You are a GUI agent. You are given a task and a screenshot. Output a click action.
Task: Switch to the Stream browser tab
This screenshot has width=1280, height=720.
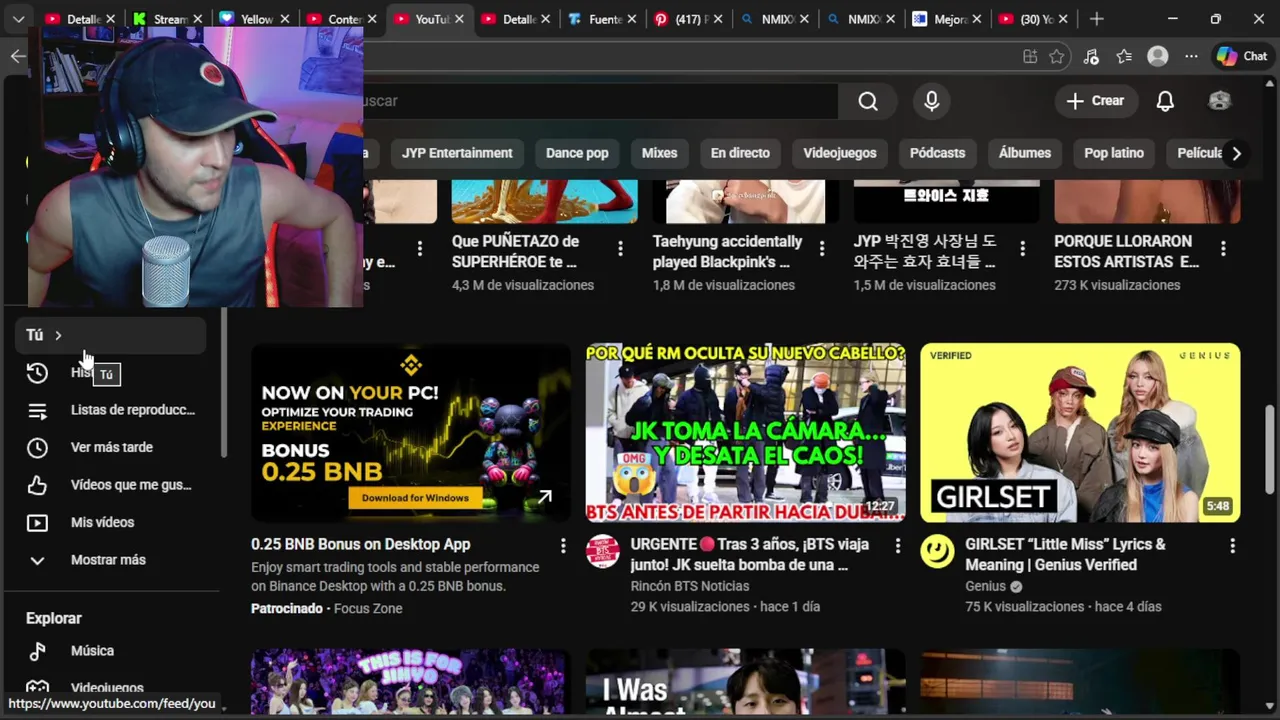[170, 19]
